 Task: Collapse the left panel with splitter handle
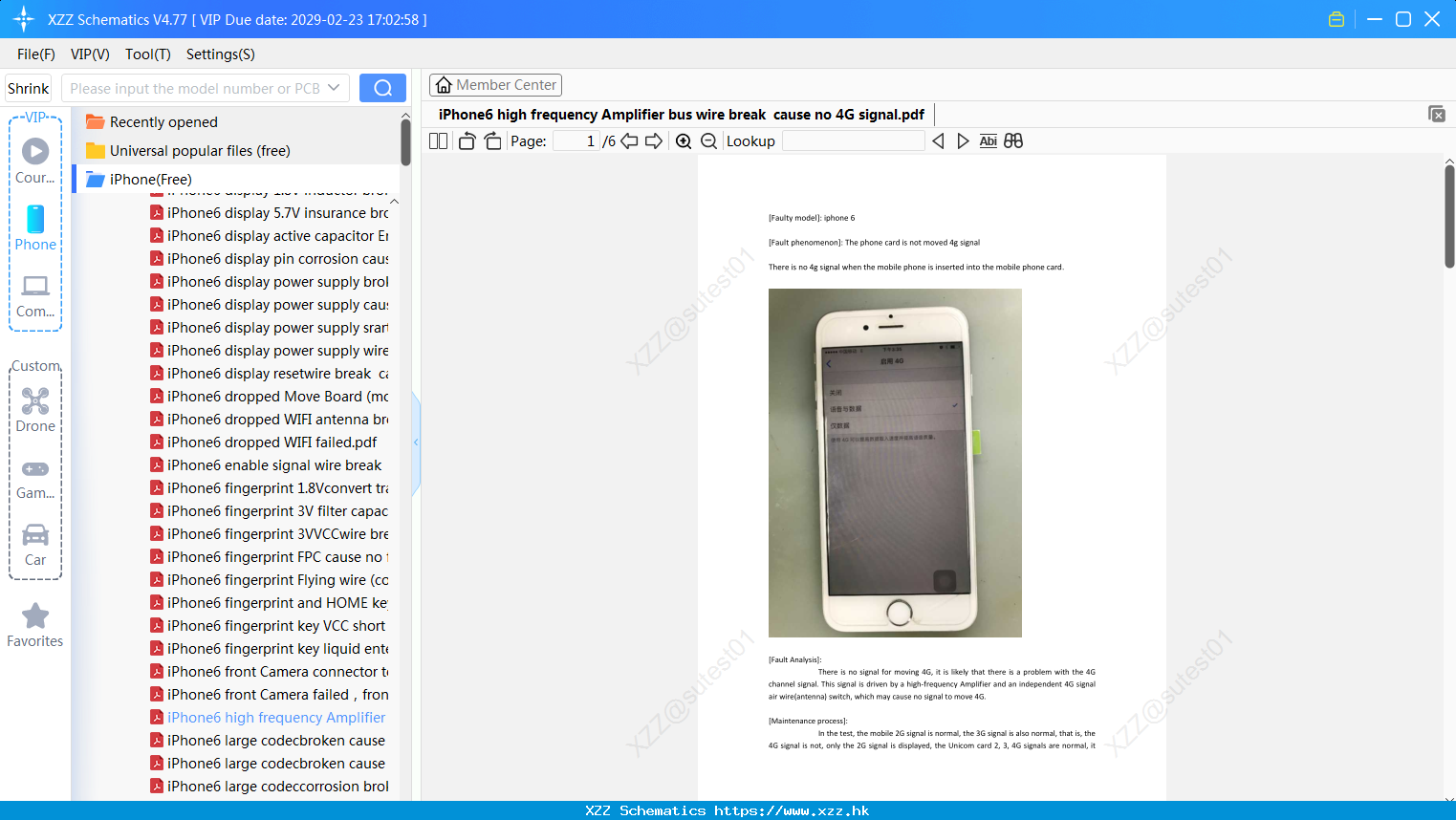click(x=416, y=442)
